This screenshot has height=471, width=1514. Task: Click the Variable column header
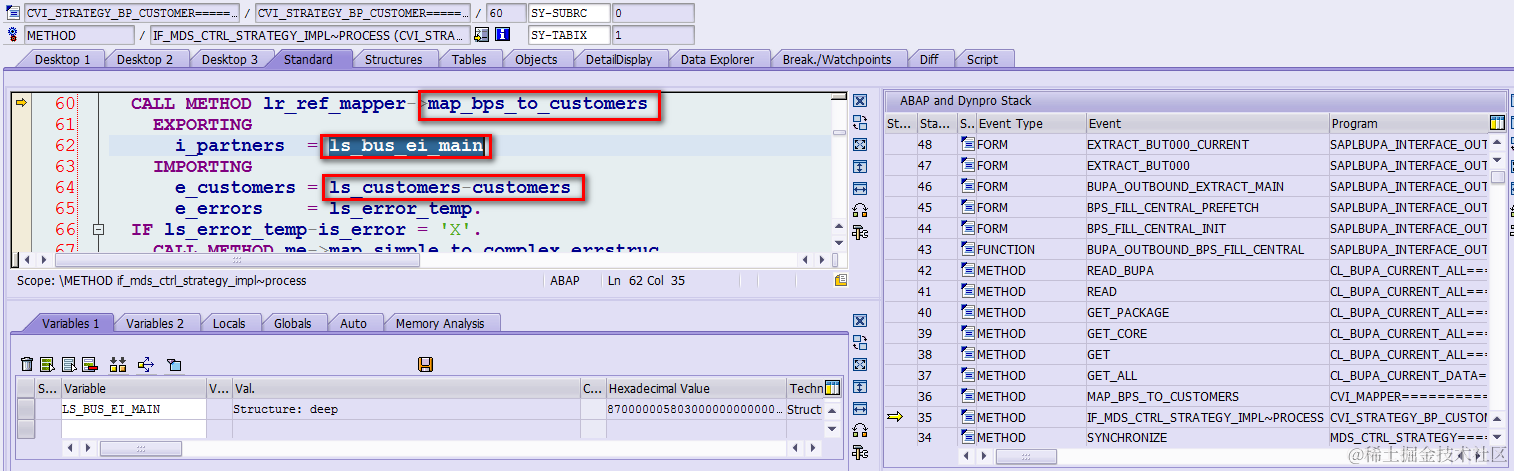coord(133,388)
